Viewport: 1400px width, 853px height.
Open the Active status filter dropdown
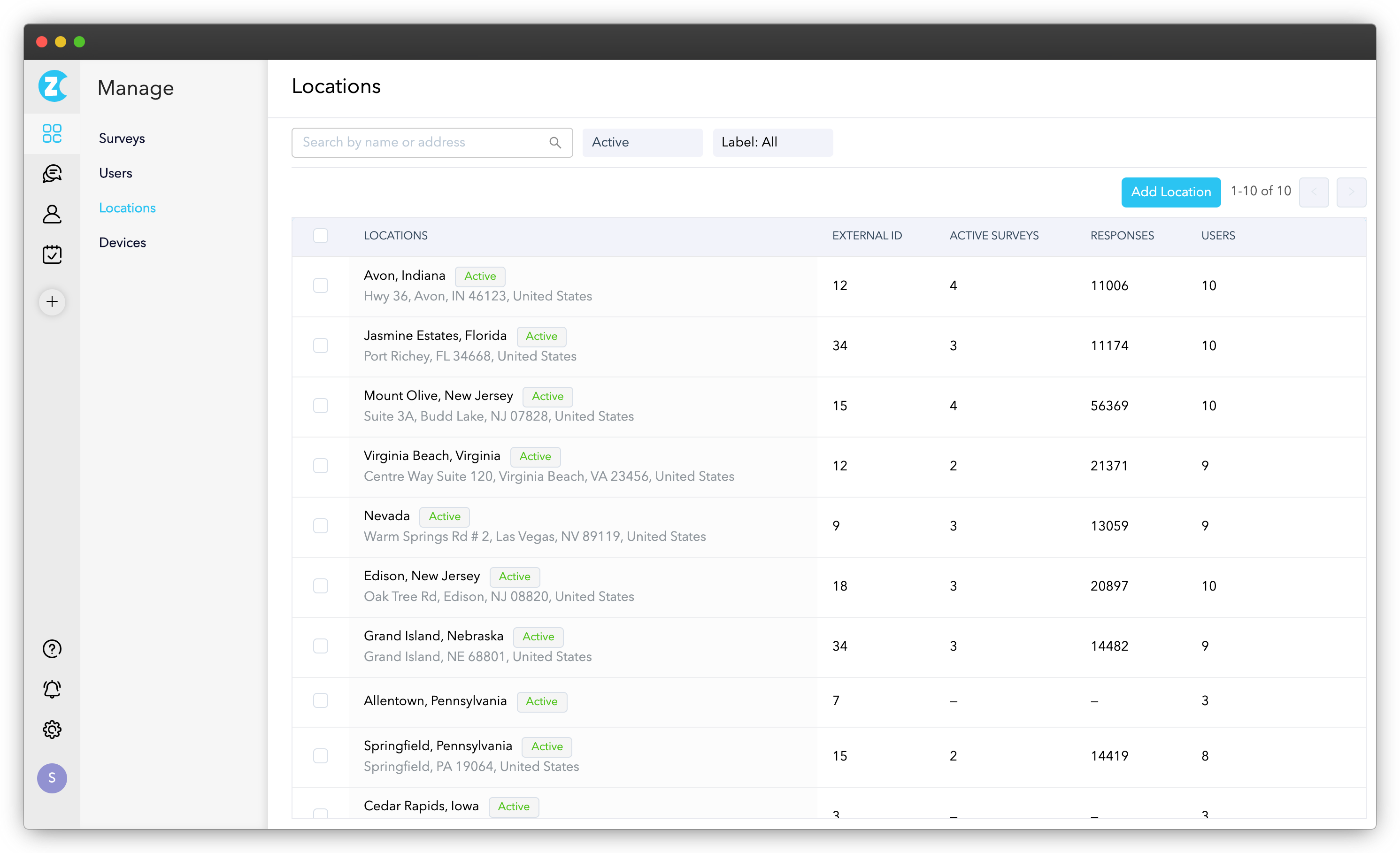point(642,143)
